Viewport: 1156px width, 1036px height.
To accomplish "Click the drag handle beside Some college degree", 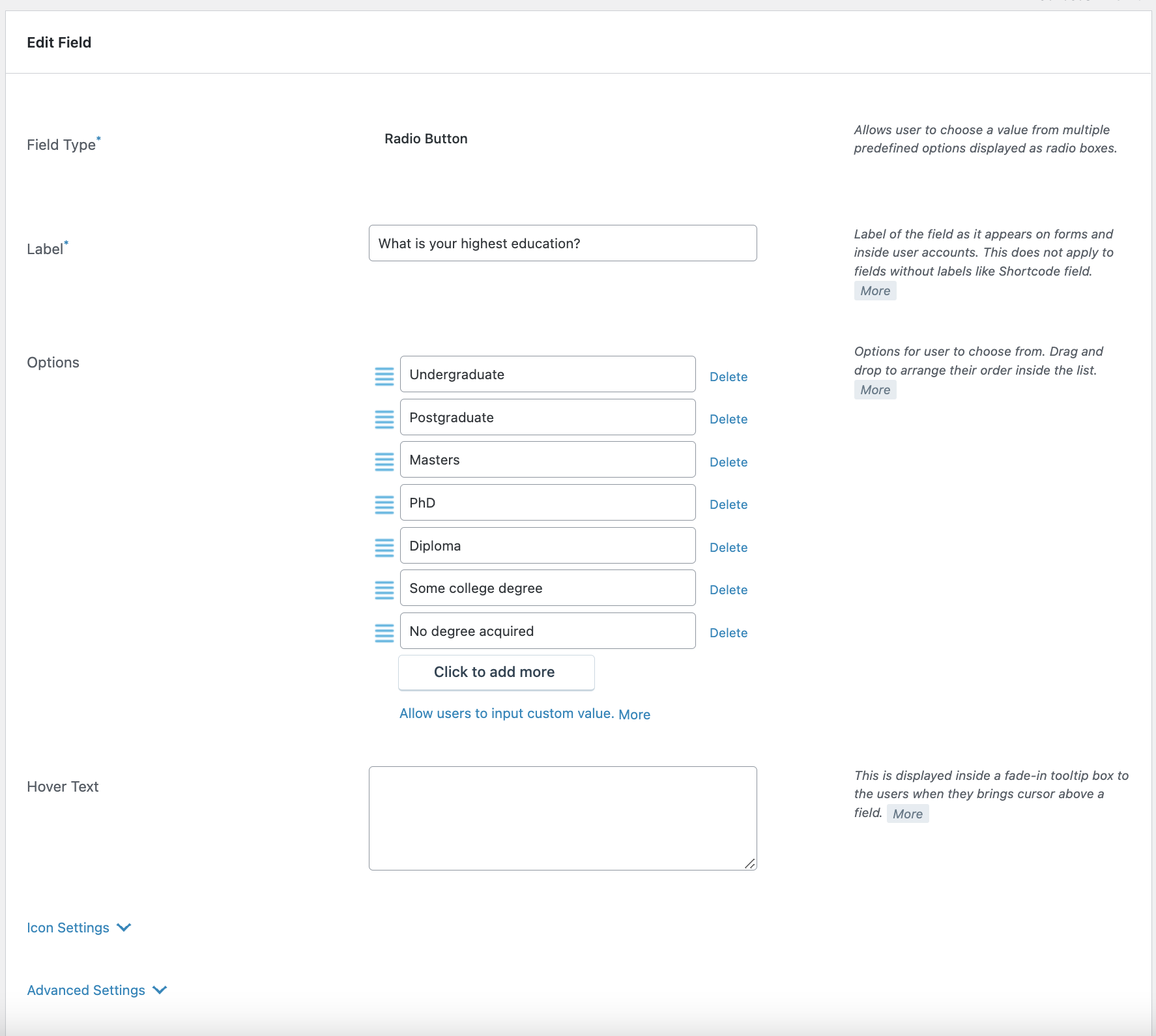I will coord(384,590).
